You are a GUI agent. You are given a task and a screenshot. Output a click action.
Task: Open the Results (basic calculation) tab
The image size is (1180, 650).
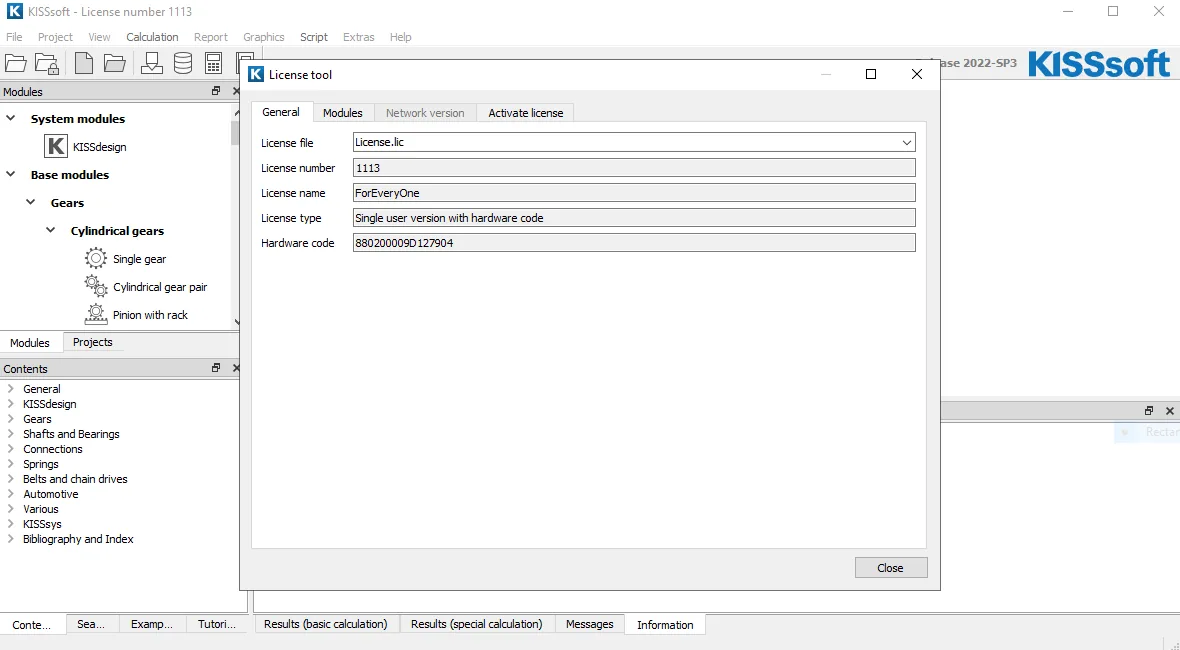coord(326,624)
